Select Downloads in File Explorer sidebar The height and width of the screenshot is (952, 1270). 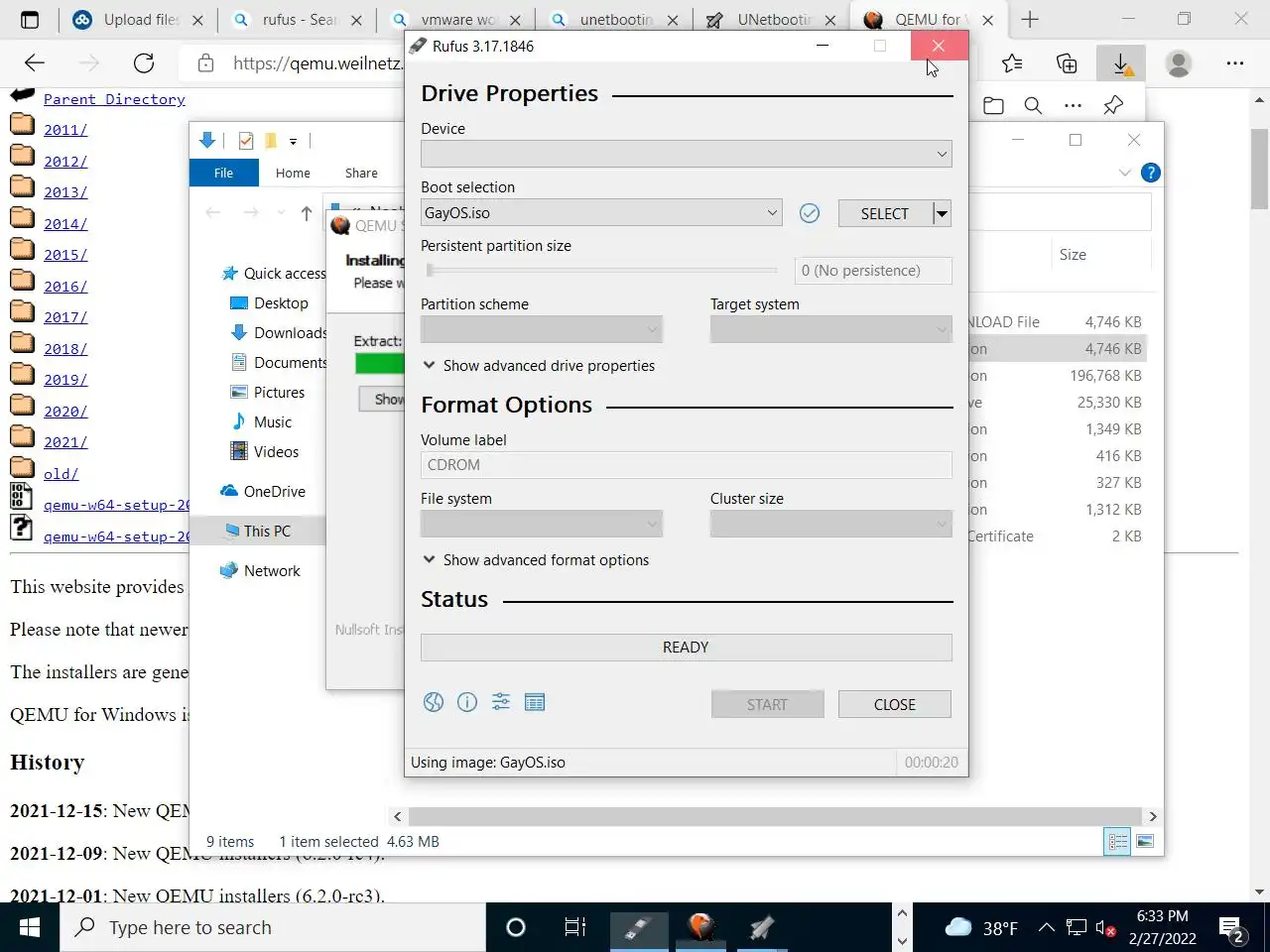pos(290,332)
